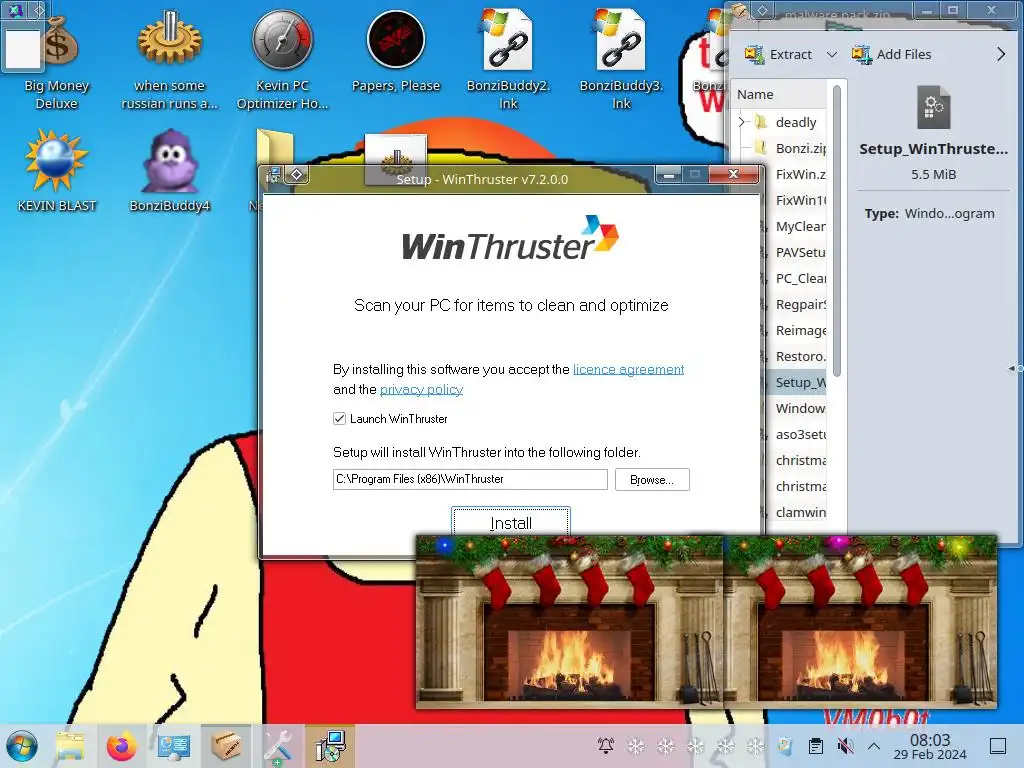Switch to the Ark archive box taskbar icon
This screenshot has width=1024, height=768.
225,746
